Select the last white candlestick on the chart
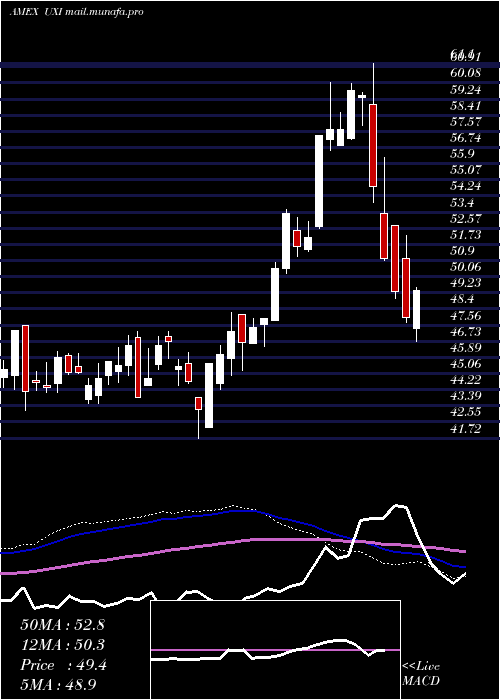Viewport: 500px width, 700px height. click(417, 315)
